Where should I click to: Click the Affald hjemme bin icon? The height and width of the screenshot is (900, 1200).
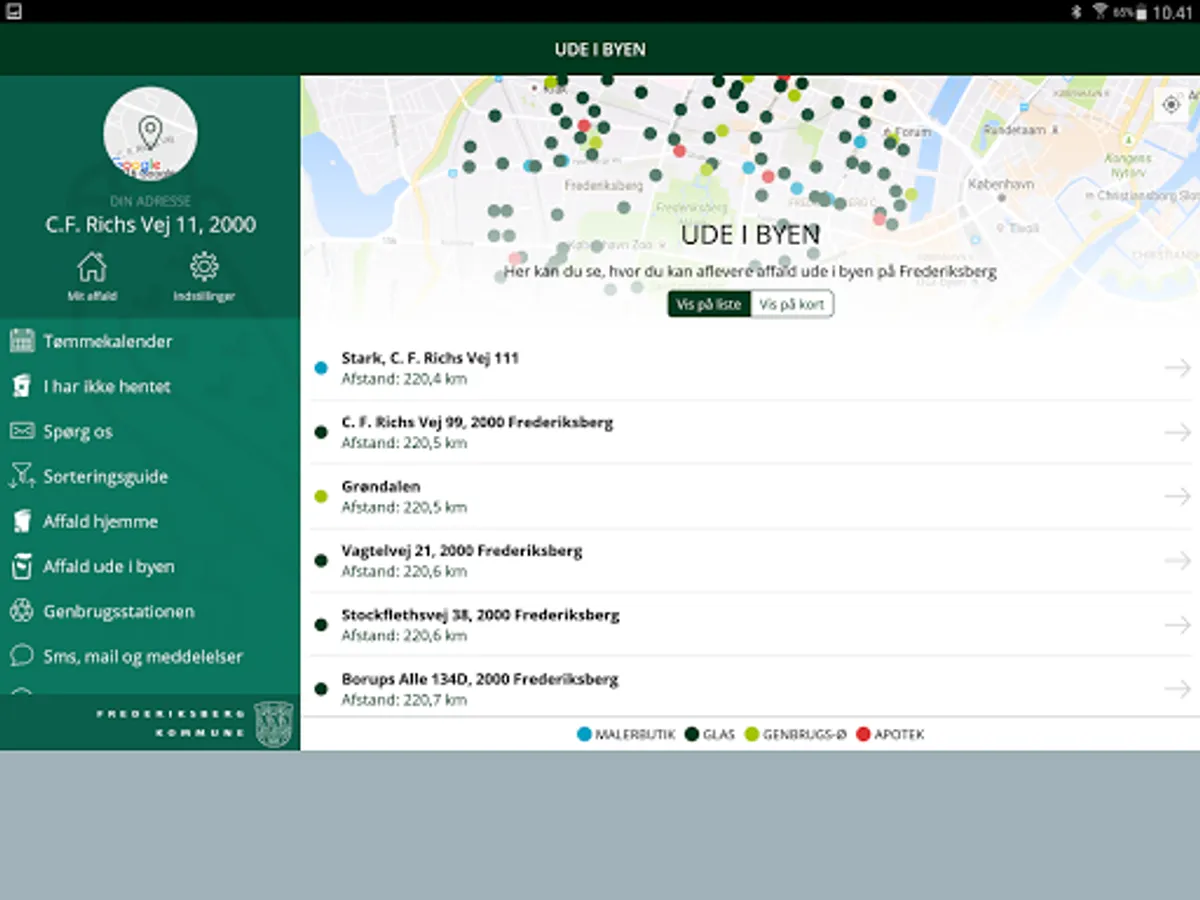[x=22, y=521]
